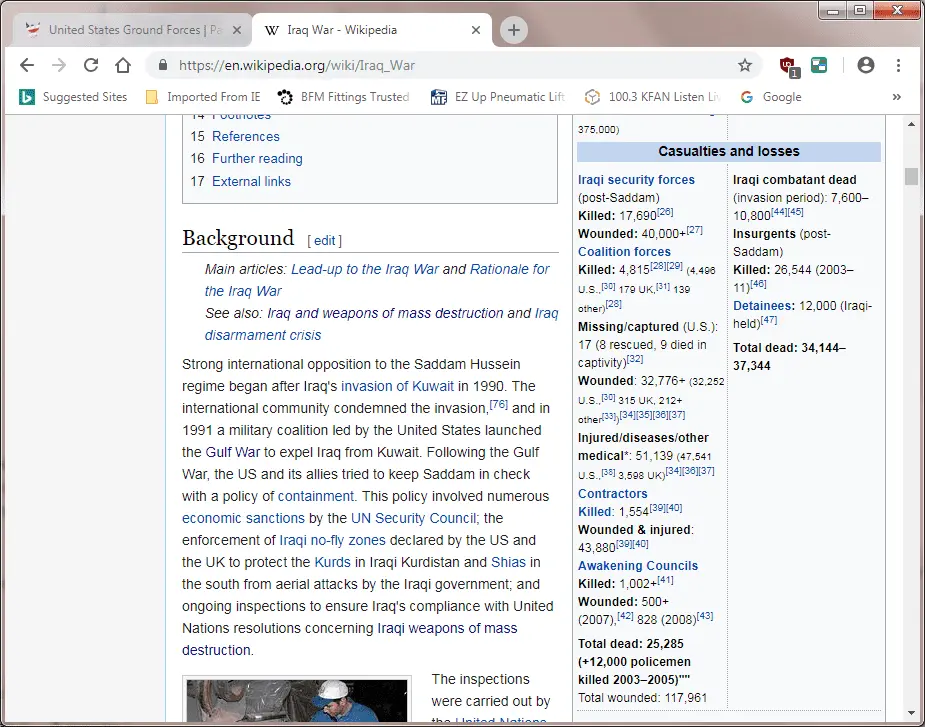925x727 pixels.
Task: Open the Shias link
Action: [508, 562]
